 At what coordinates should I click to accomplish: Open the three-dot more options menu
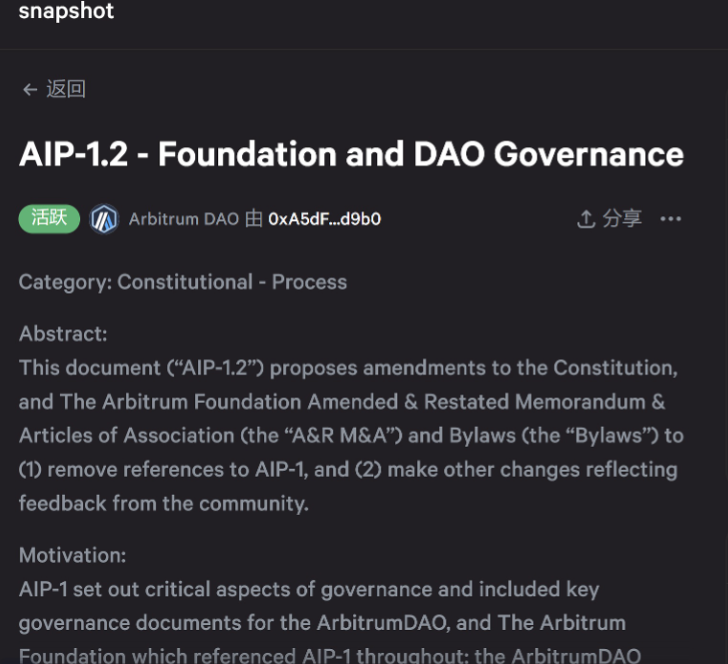671,219
